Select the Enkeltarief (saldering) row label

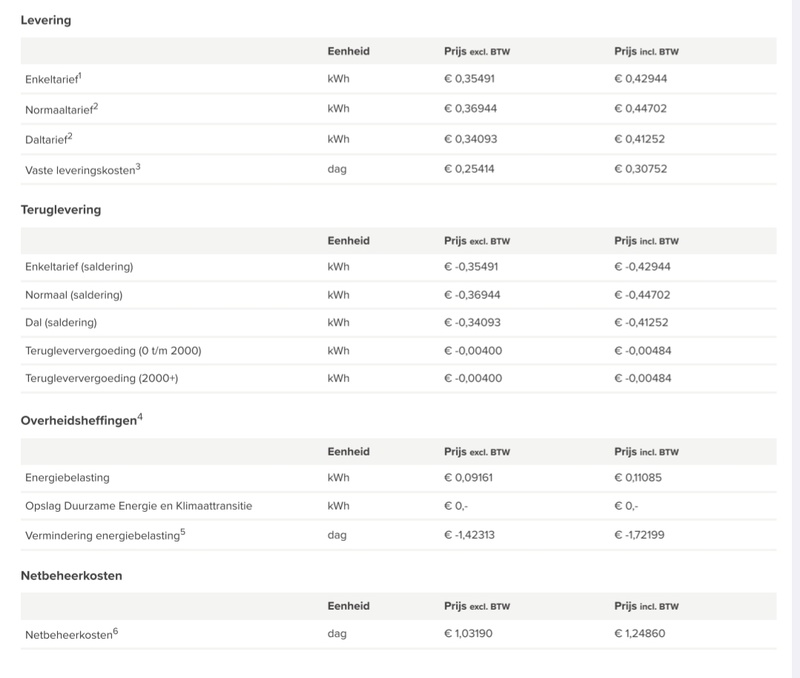[x=79, y=267]
